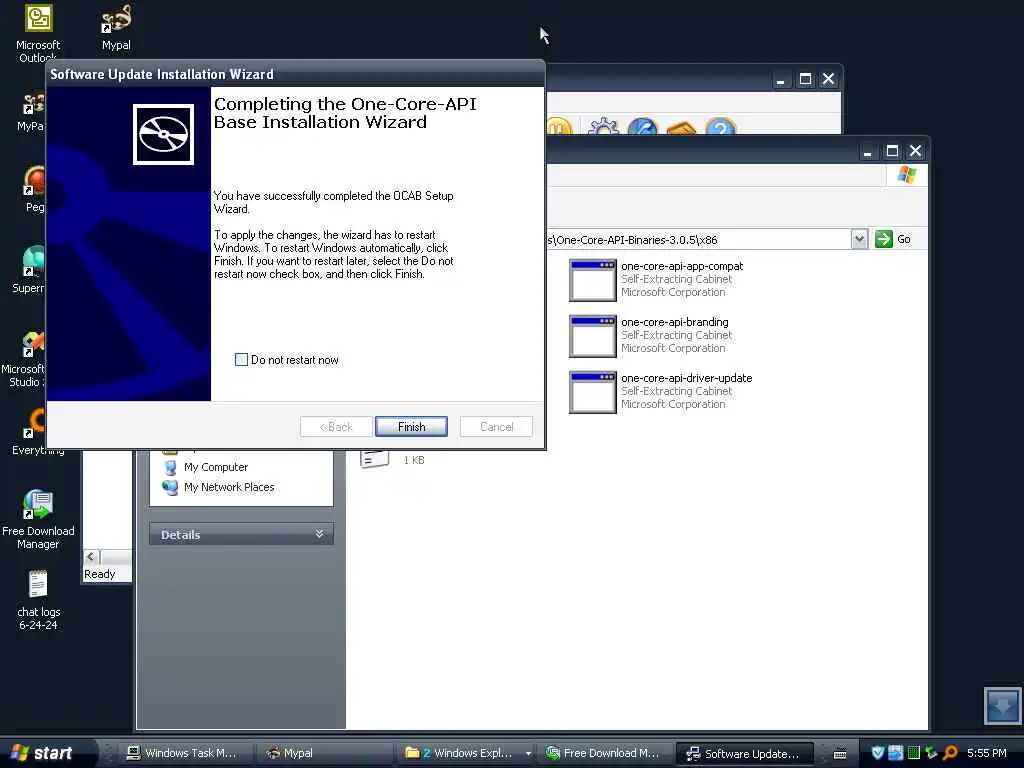Click the blue round toolbar icon in rear window

click(x=643, y=126)
